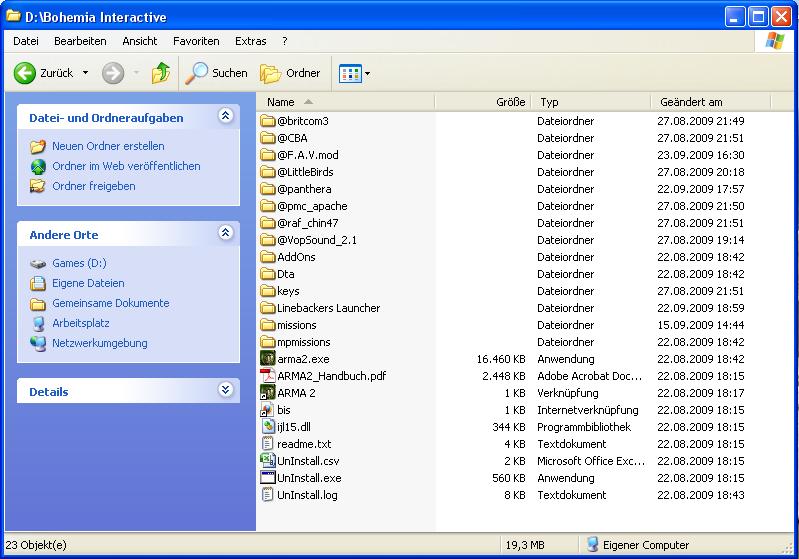Click the readme.txt document icon
Screen dimensions: 799x559
point(268,444)
